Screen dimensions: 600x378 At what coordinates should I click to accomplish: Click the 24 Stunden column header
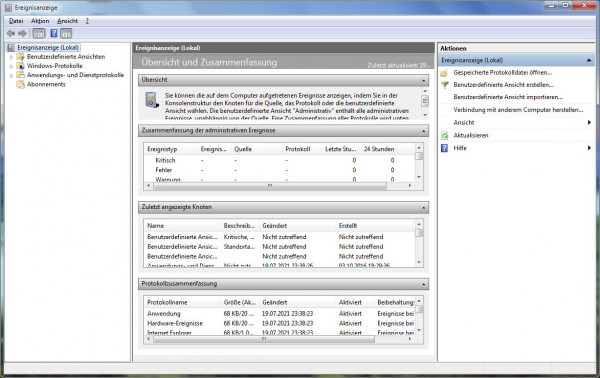point(379,149)
